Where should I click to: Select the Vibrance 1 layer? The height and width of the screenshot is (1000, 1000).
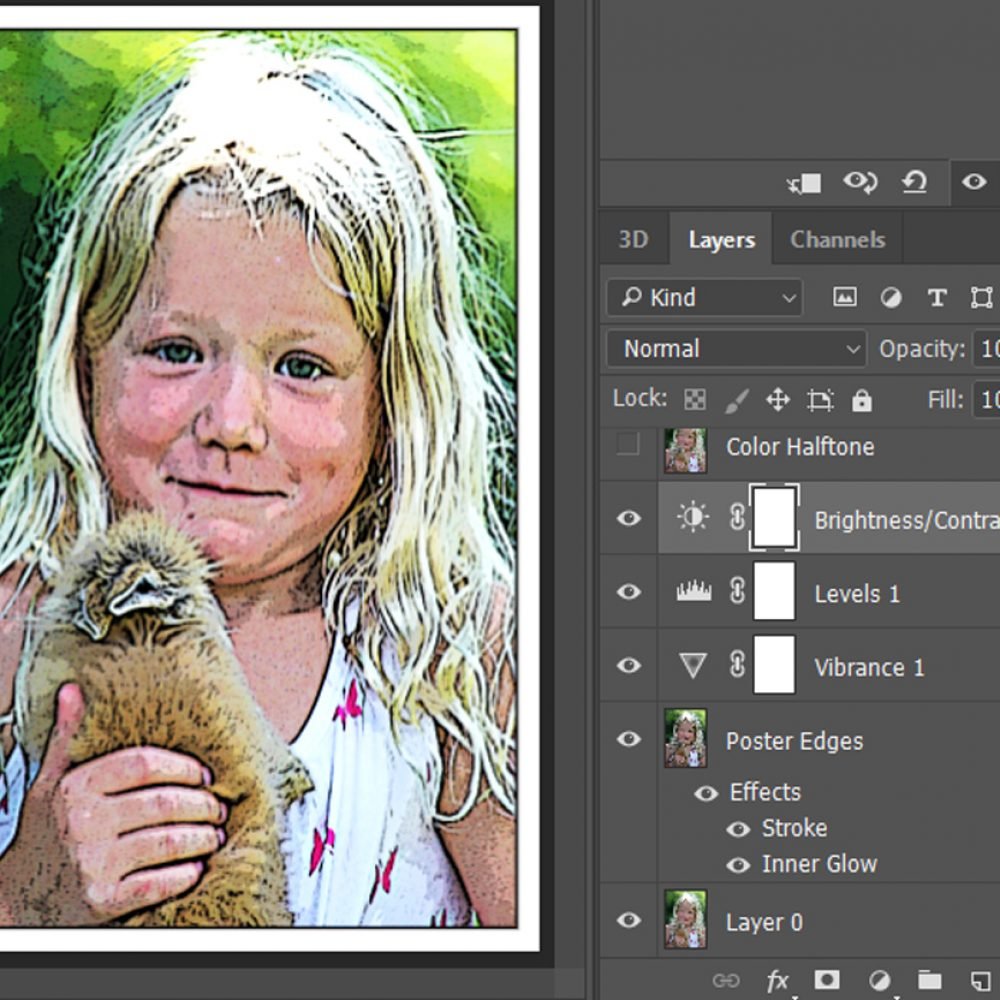pyautogui.click(x=869, y=666)
